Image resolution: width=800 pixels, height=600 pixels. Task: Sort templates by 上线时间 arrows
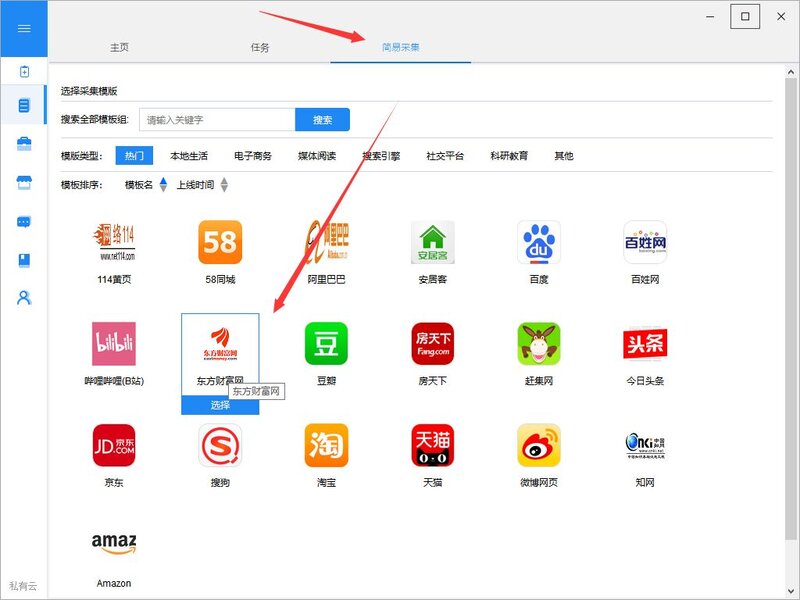tap(224, 185)
